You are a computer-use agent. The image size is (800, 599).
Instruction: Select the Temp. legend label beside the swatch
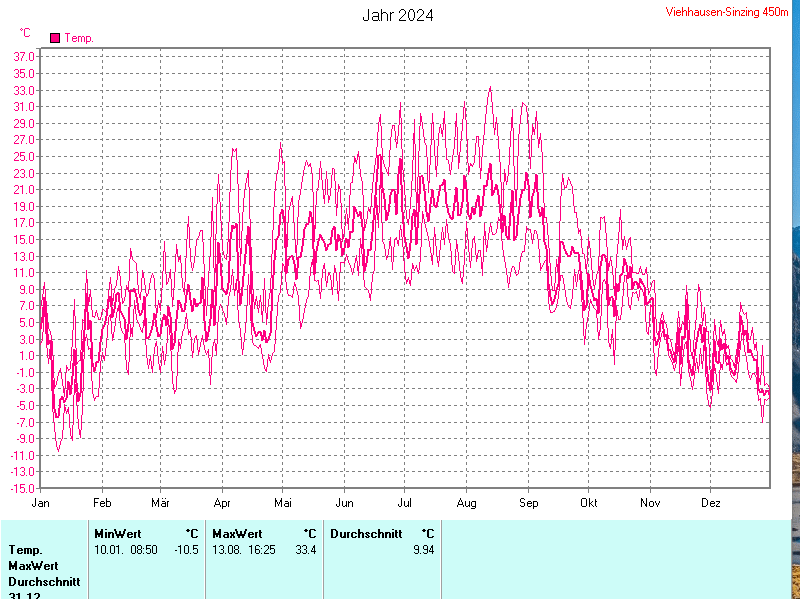pos(79,38)
